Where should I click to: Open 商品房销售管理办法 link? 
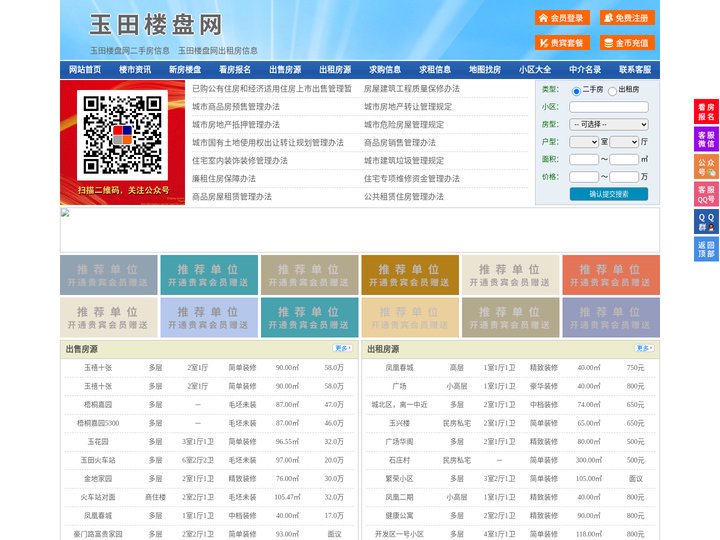click(x=399, y=142)
